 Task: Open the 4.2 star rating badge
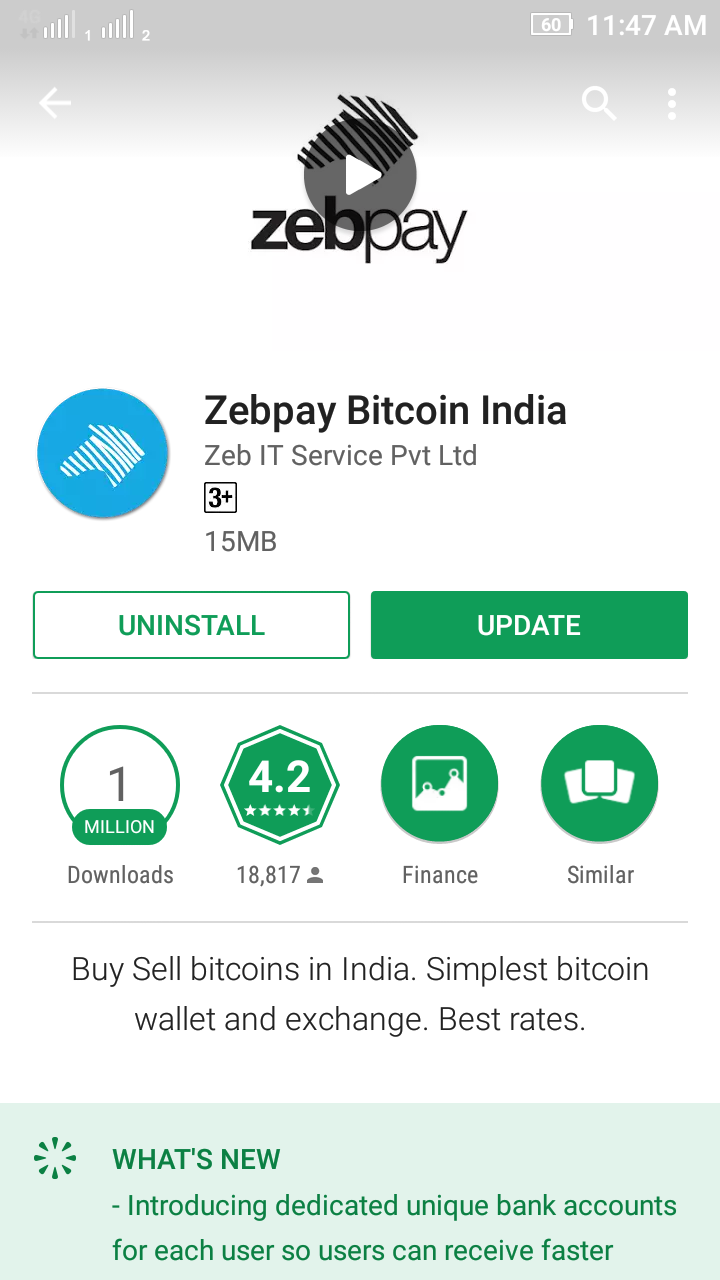point(280,785)
